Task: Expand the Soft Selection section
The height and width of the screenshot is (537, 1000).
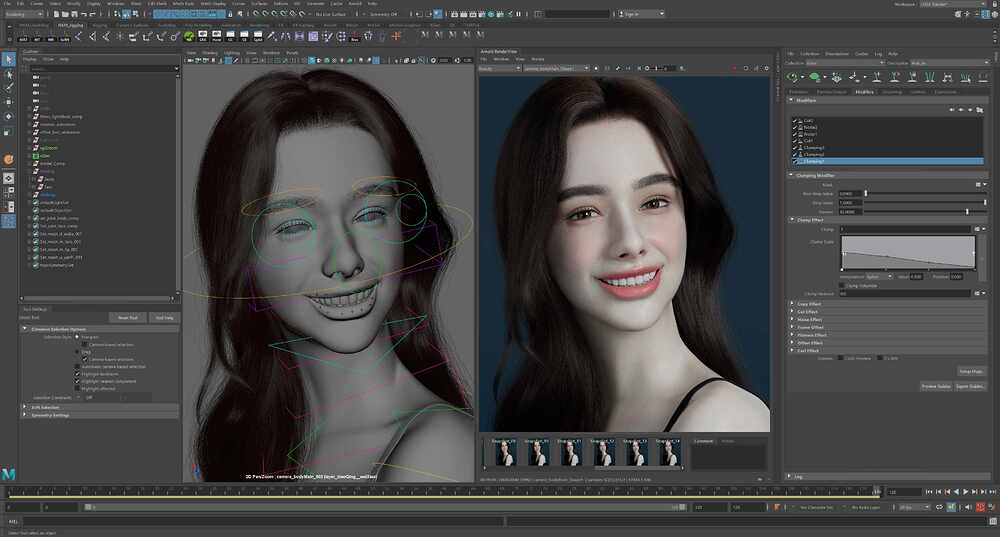Action: (x=25, y=407)
